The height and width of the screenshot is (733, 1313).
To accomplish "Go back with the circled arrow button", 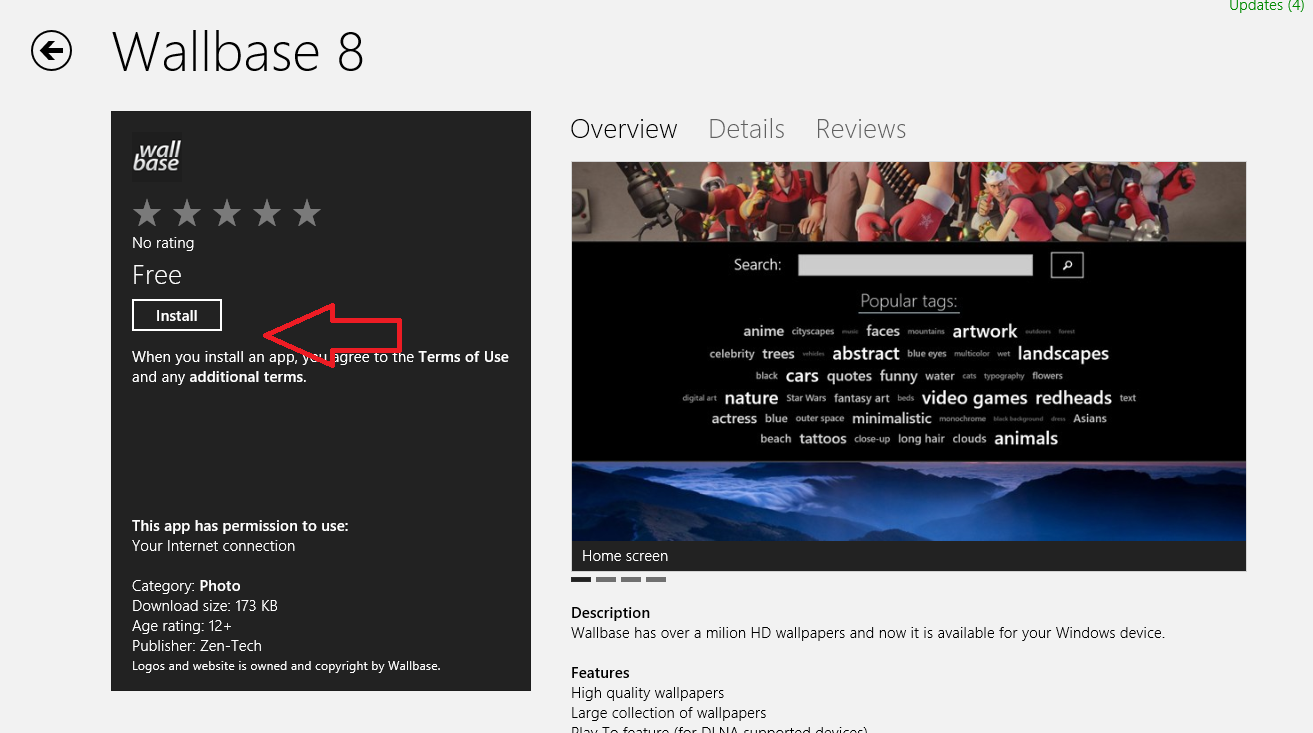I will pos(51,51).
